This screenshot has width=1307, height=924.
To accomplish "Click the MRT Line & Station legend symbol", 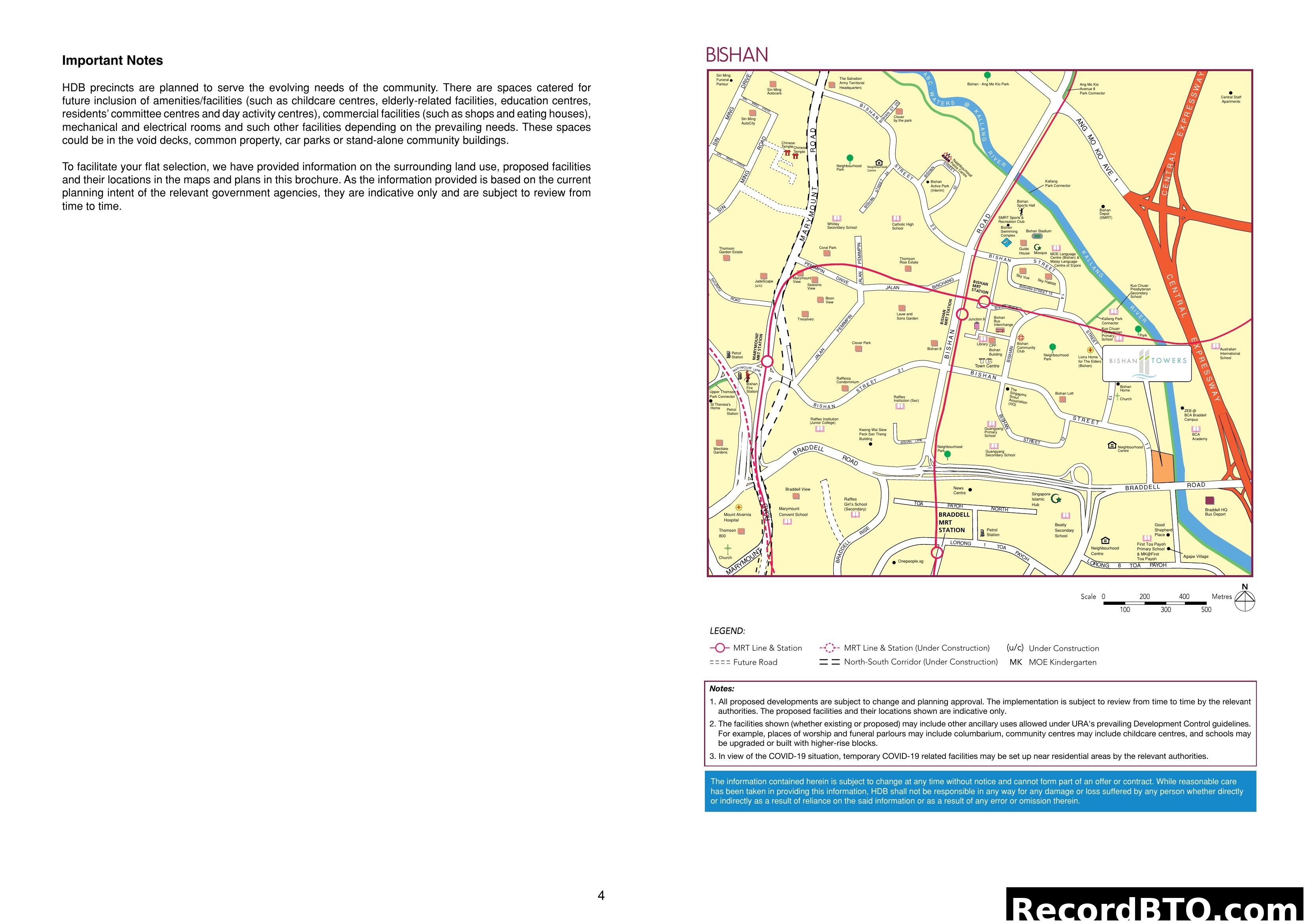I will click(x=720, y=648).
